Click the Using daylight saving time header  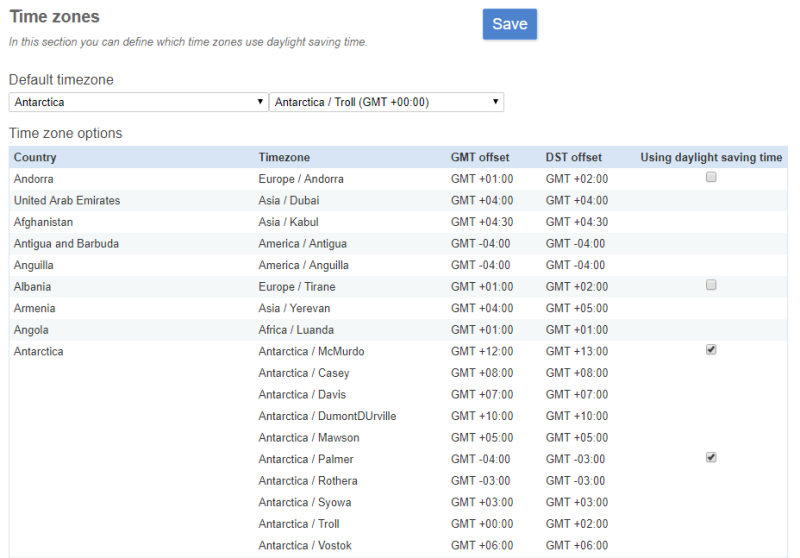pyautogui.click(x=711, y=157)
